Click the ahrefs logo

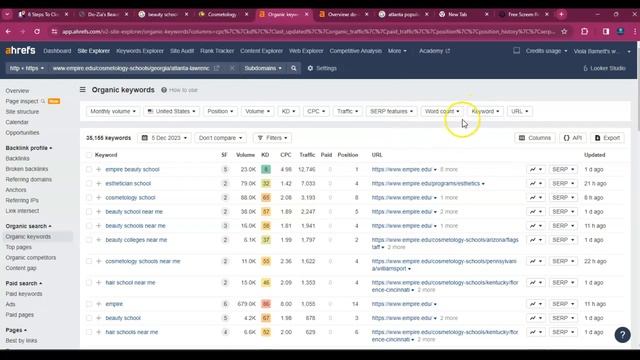[20, 51]
